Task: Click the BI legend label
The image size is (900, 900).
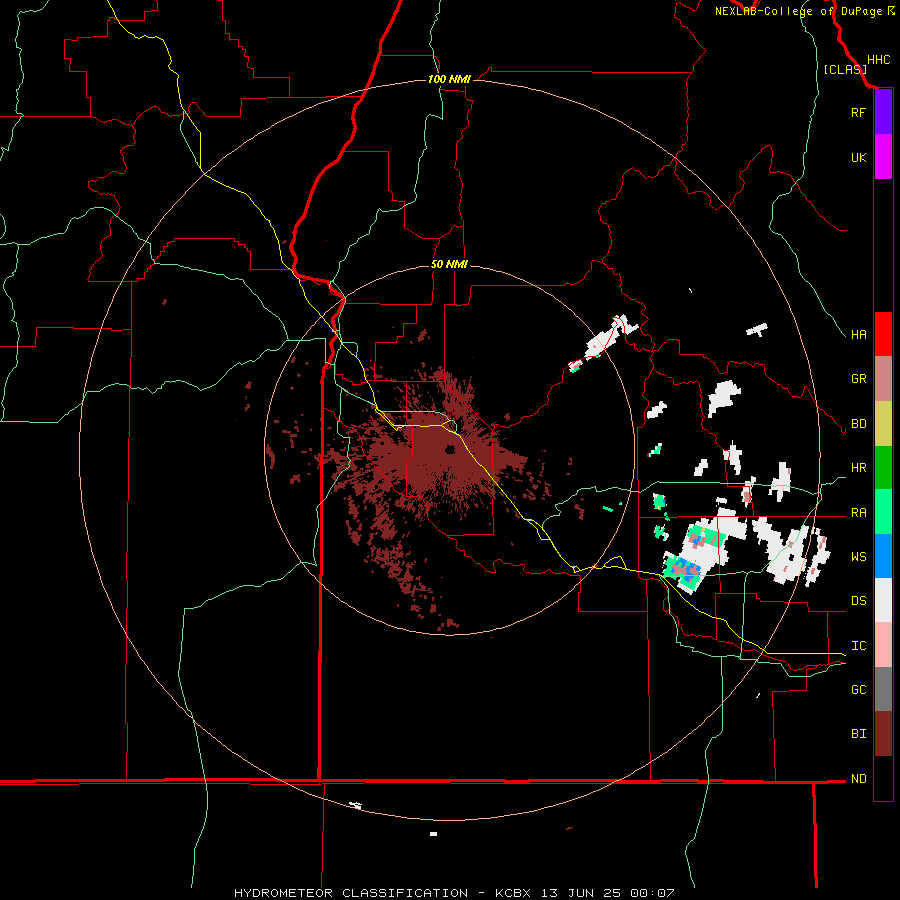Action: (x=858, y=734)
